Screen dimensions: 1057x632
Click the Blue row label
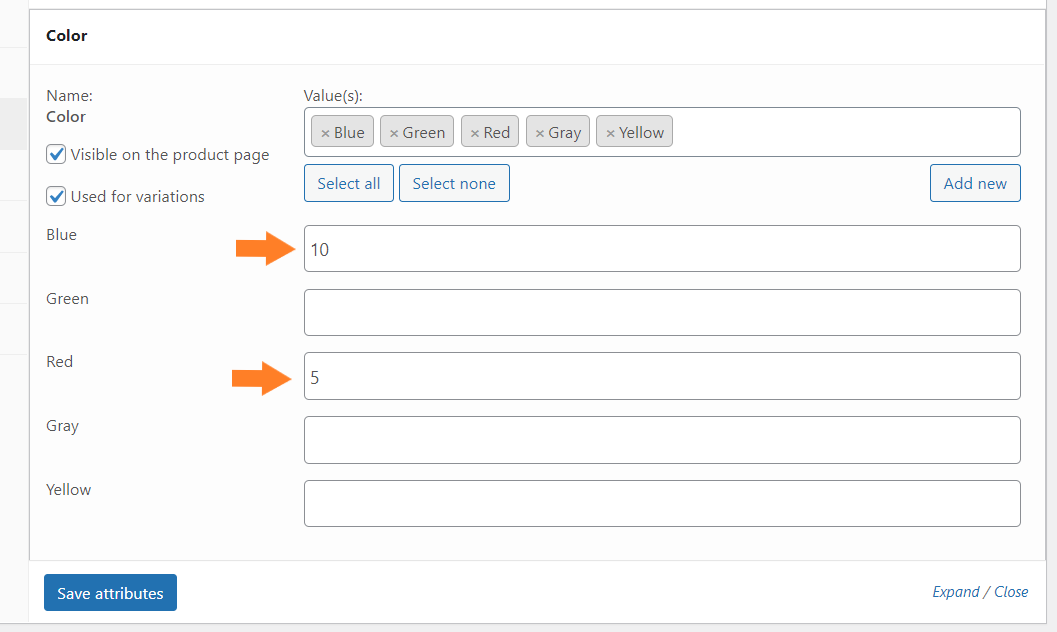click(x=61, y=234)
